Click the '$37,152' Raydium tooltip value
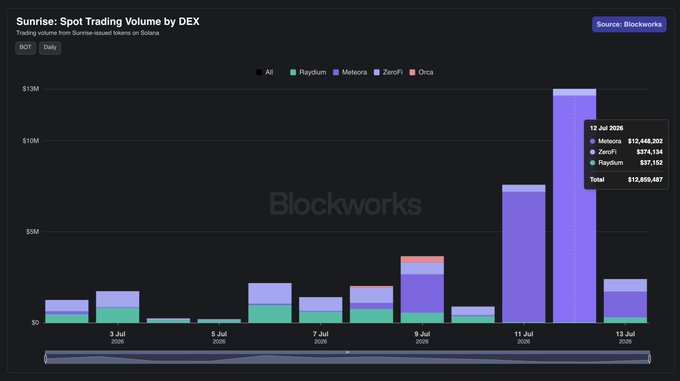The width and height of the screenshot is (680, 381). click(x=651, y=163)
